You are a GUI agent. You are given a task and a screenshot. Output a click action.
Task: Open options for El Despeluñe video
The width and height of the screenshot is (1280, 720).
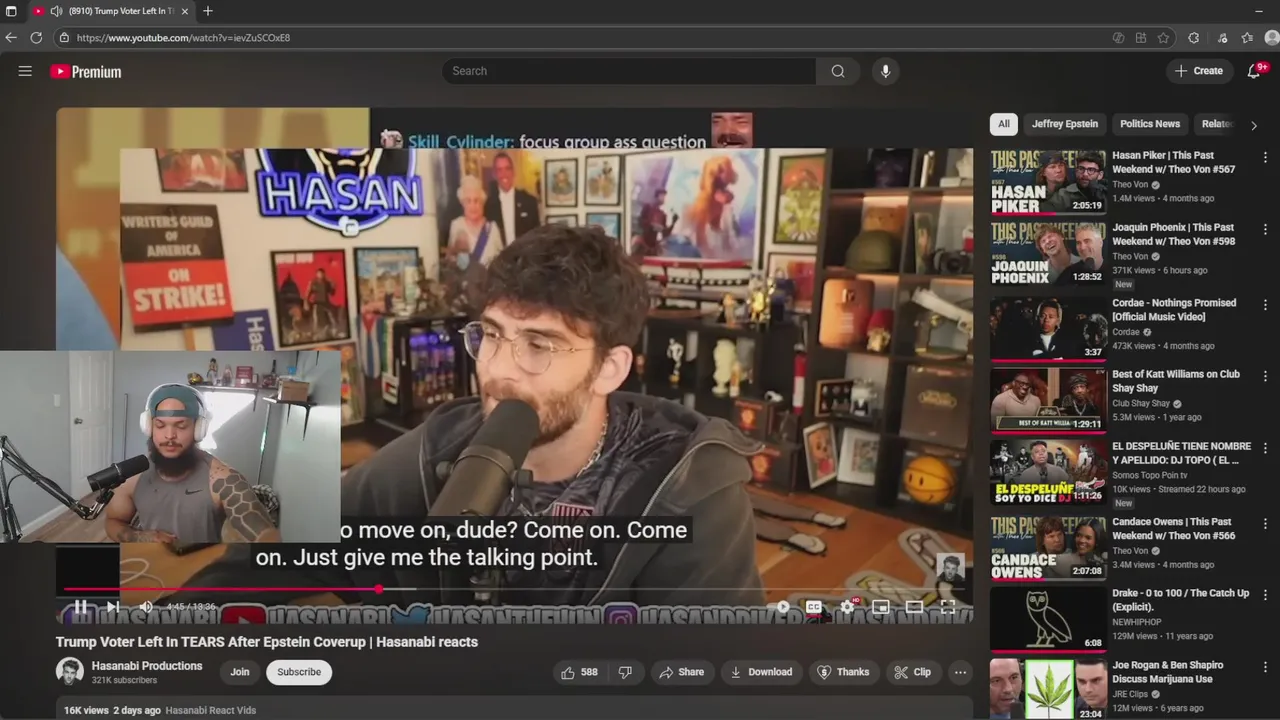[x=1265, y=448]
